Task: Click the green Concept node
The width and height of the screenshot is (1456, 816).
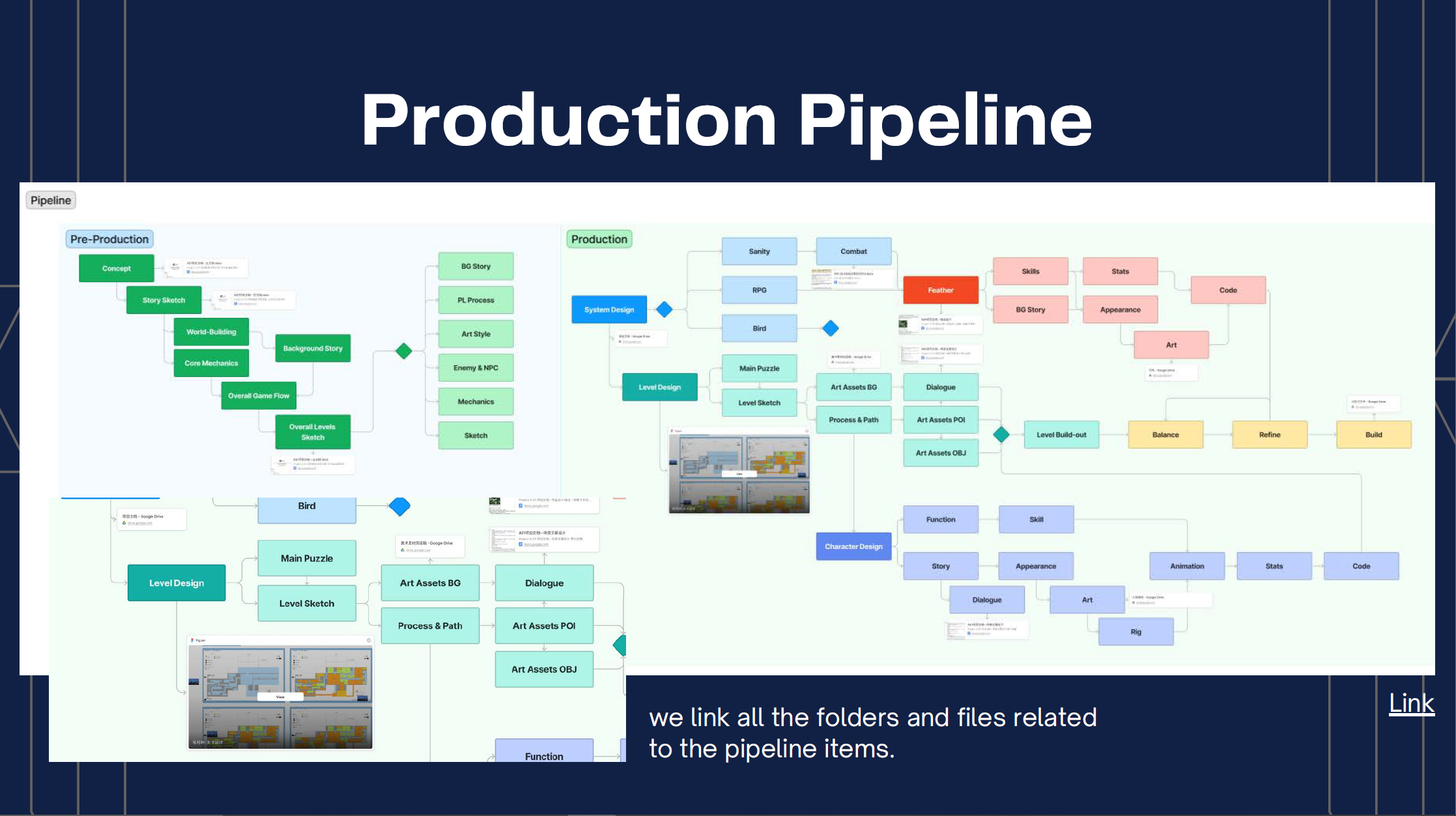Action: tap(116, 268)
